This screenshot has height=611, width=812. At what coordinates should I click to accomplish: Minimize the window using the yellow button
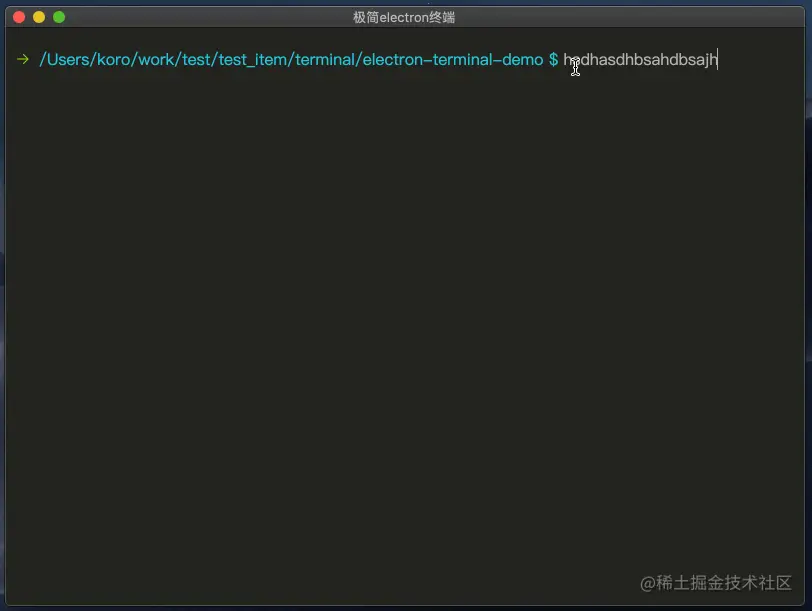click(39, 17)
